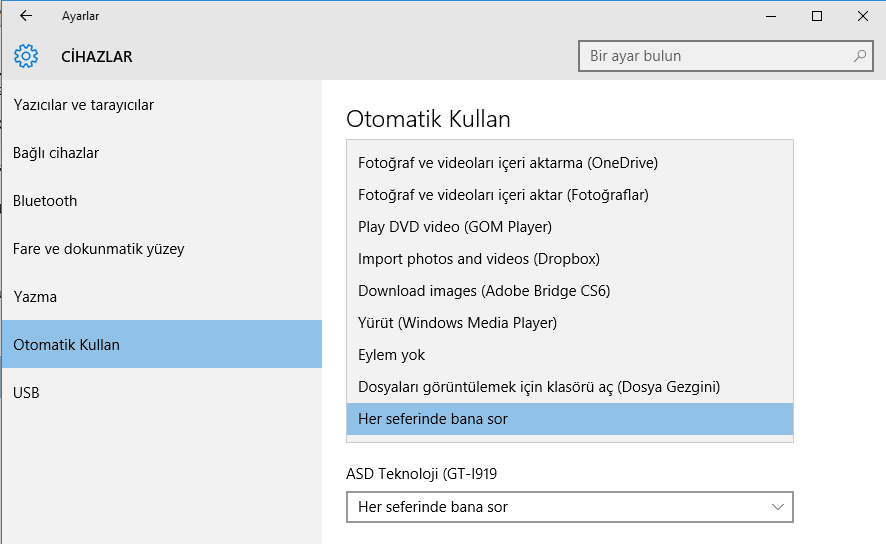Select Otomatik Kullan in the sidebar

pyautogui.click(x=162, y=344)
